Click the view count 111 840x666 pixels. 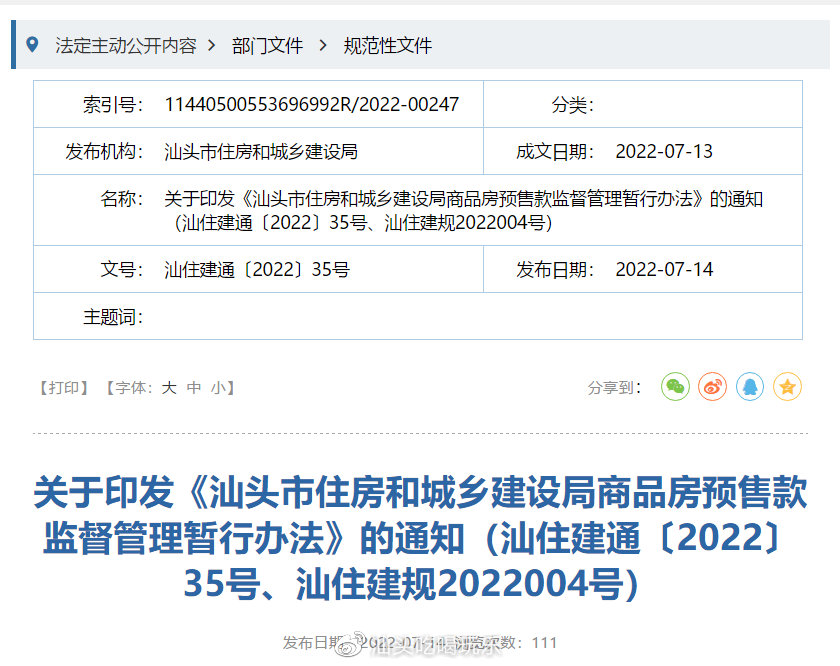pos(544,642)
